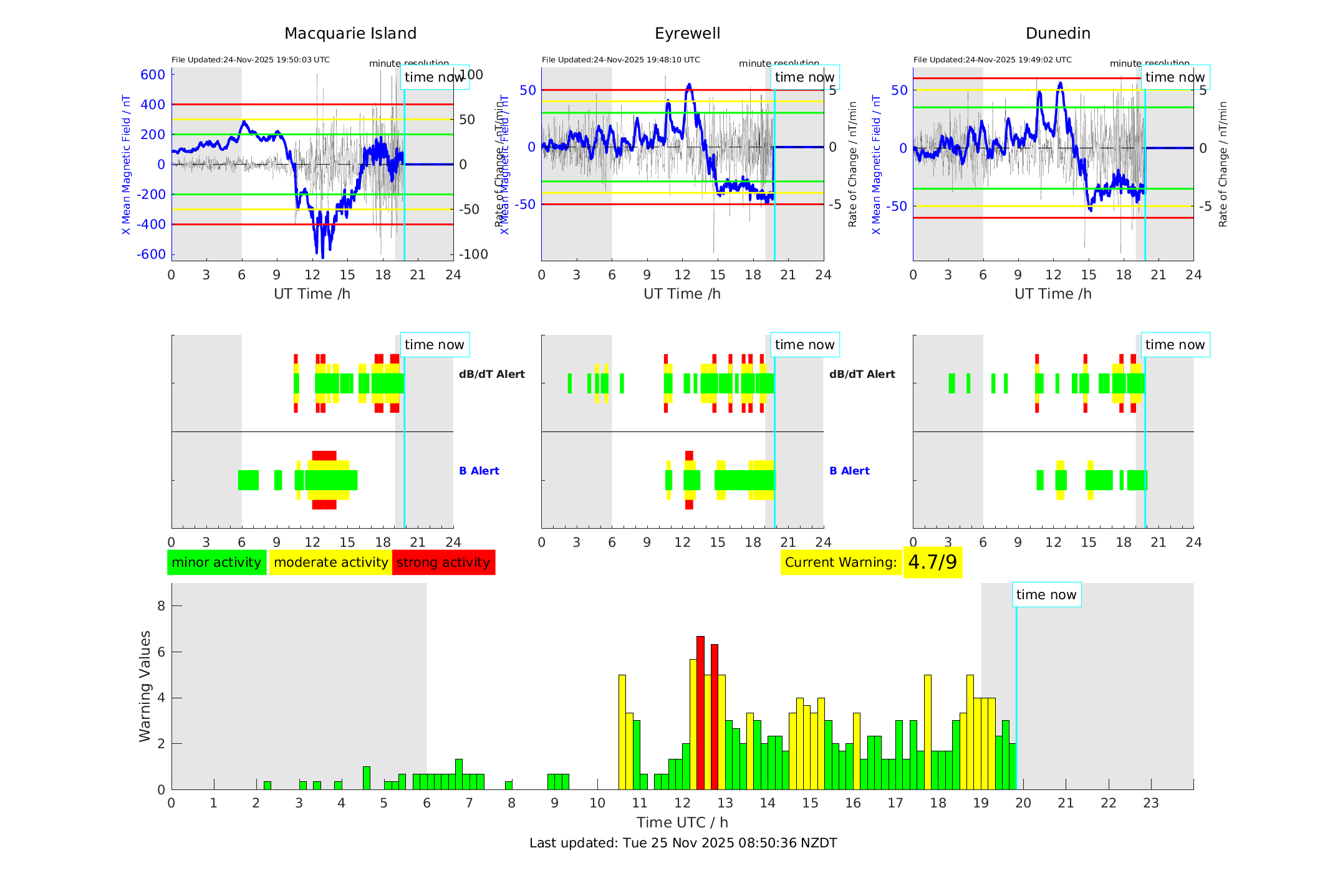Click the Dunedin chart title
The height and width of the screenshot is (896, 1320).
coord(1057,34)
